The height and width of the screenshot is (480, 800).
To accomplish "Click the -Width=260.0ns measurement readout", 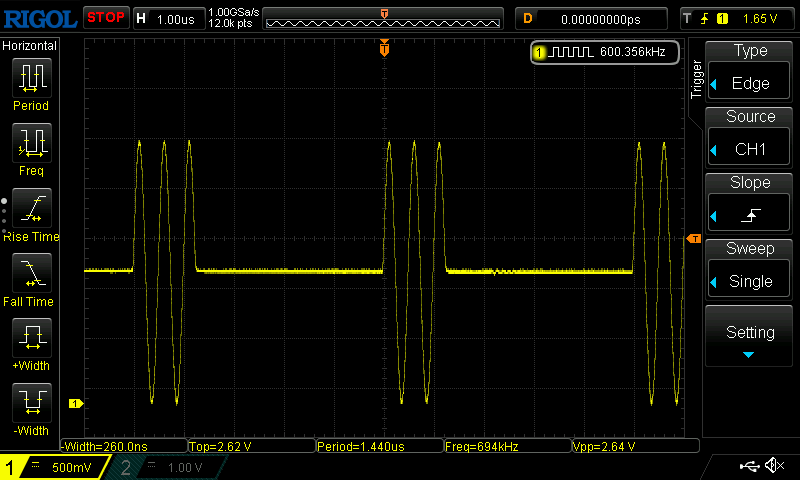I will [x=124, y=446].
